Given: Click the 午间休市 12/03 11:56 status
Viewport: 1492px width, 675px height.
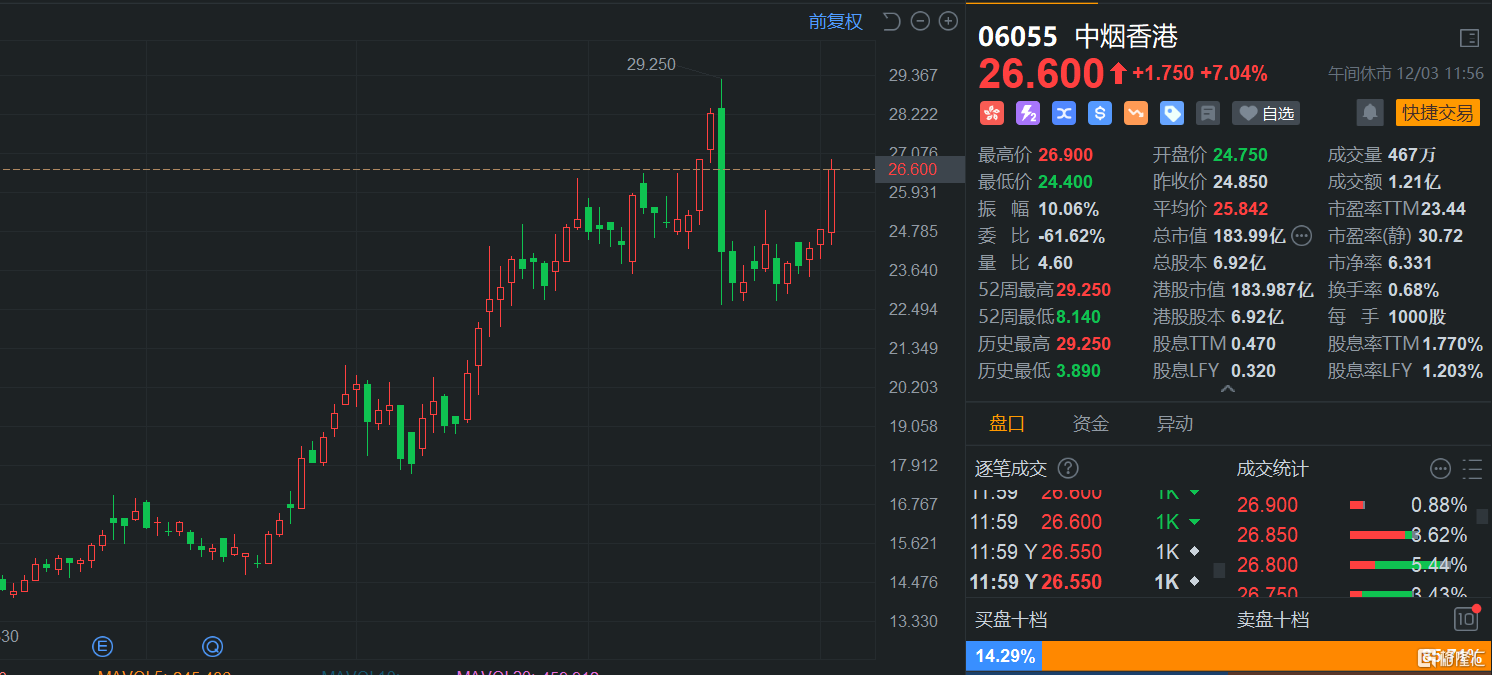Looking at the screenshot, I should [1406, 74].
